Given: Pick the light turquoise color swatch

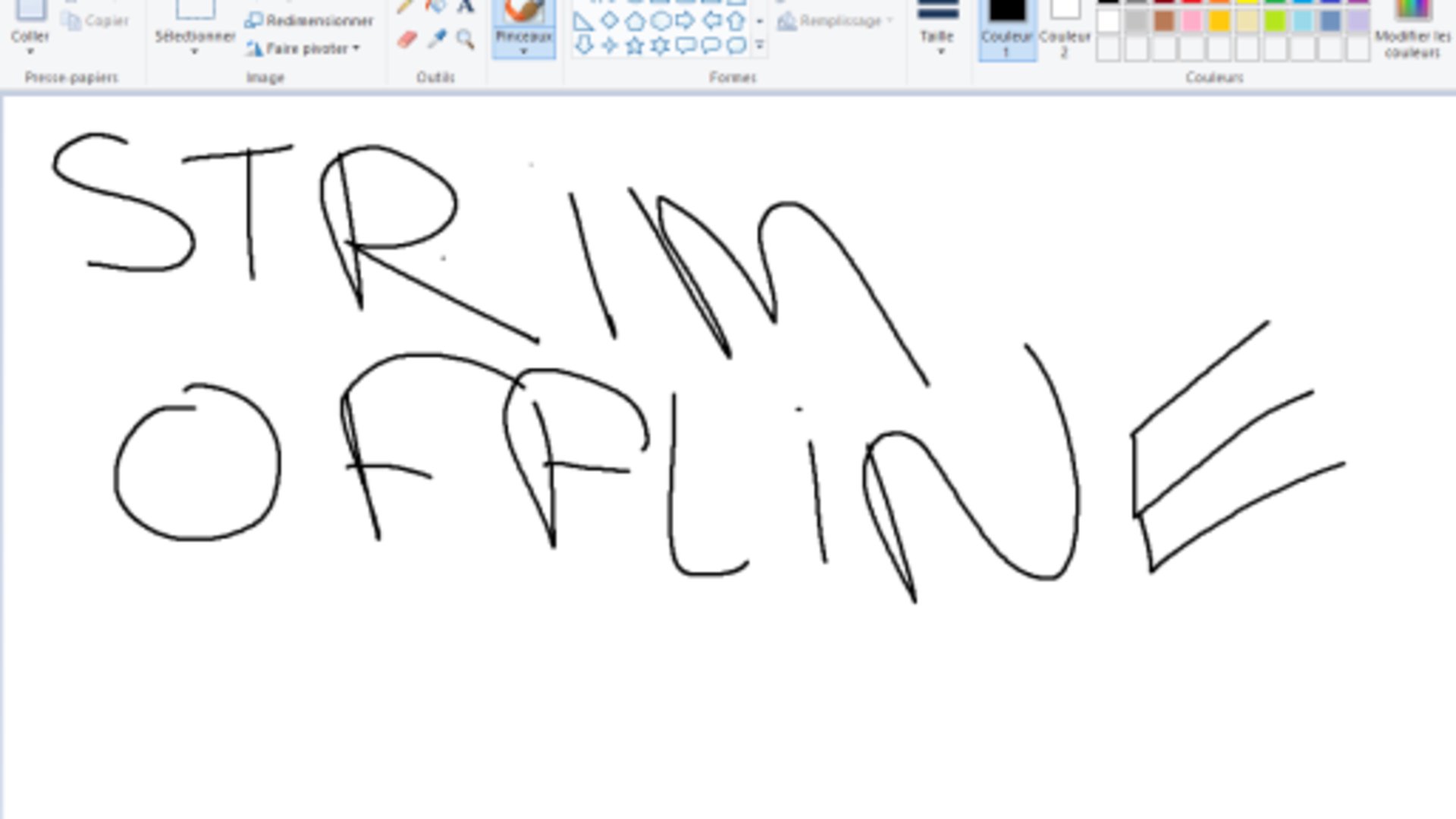Looking at the screenshot, I should (x=1302, y=21).
